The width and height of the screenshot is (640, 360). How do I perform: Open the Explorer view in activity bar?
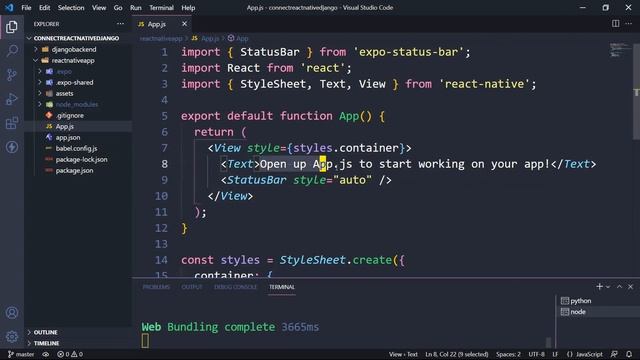[12, 27]
